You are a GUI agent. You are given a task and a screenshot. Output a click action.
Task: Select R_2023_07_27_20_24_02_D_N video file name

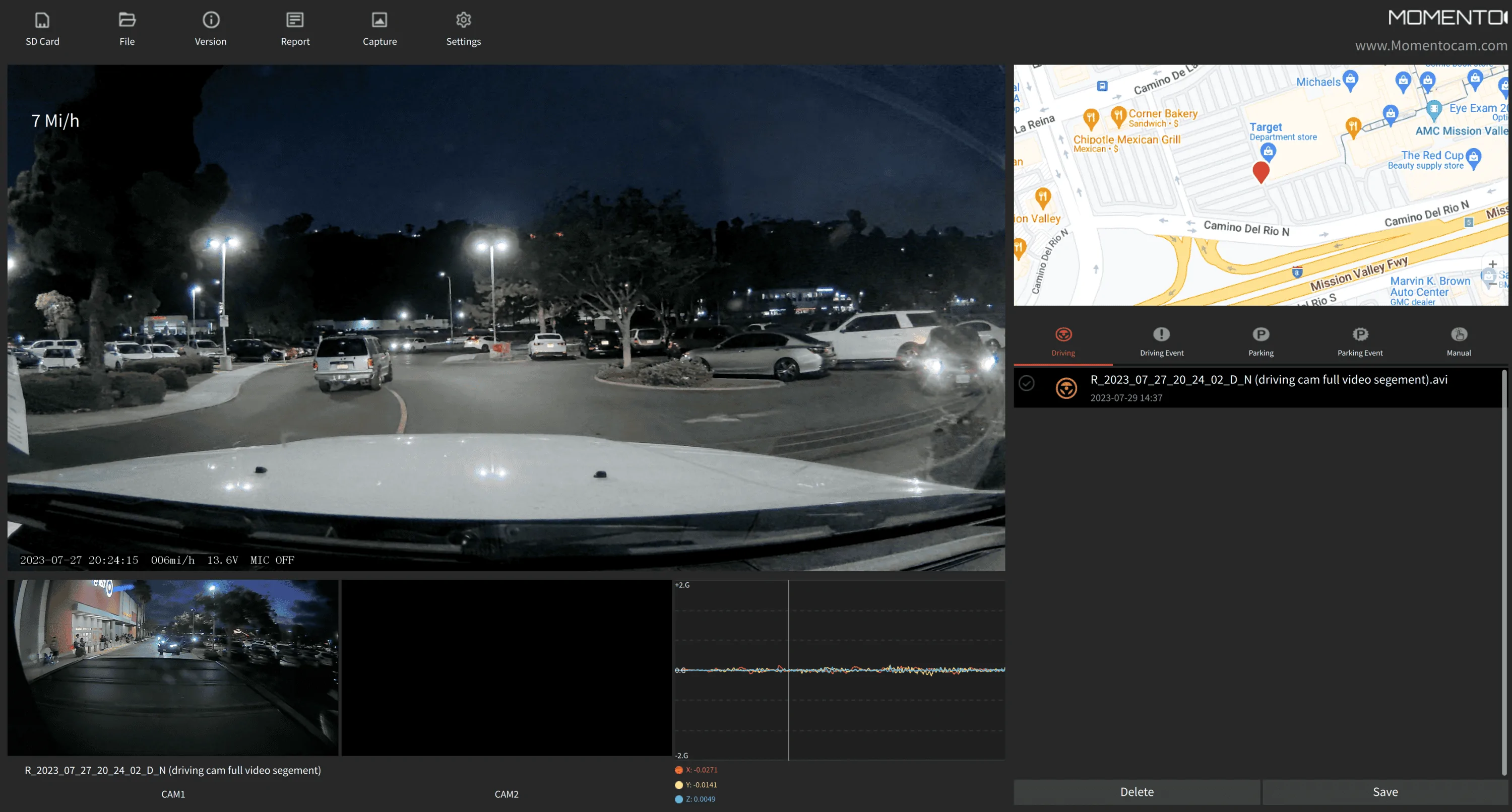coord(1269,380)
